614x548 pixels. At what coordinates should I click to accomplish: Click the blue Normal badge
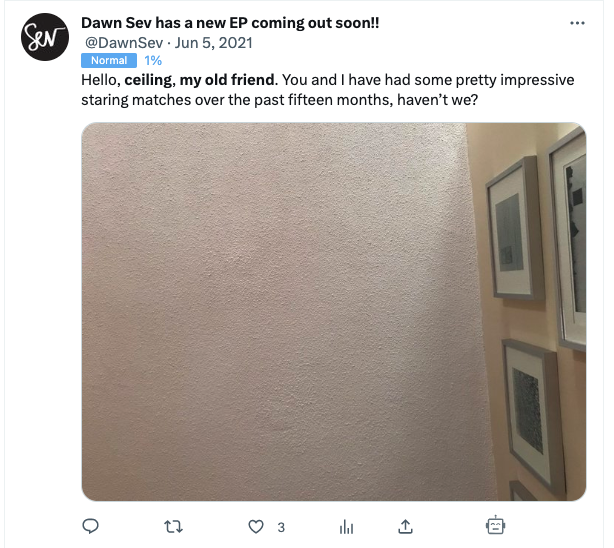109,60
